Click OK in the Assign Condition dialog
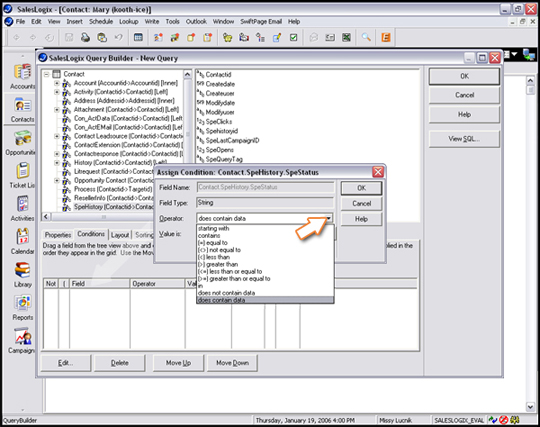540x427 pixels. click(x=361, y=188)
